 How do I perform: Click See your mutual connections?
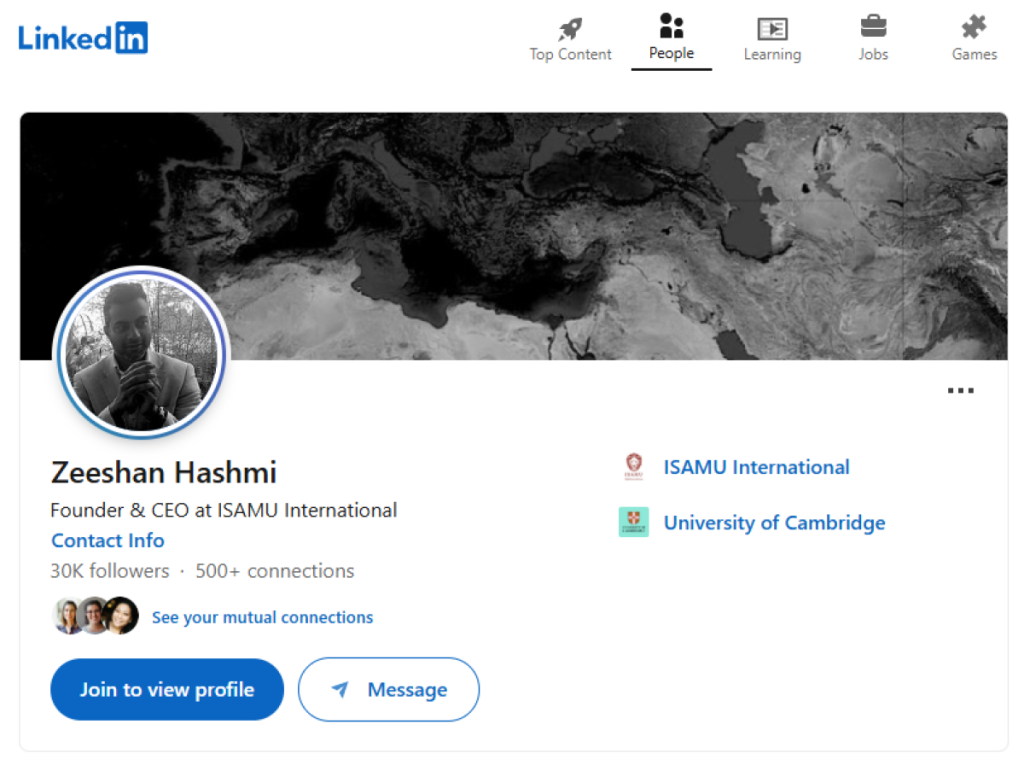point(262,617)
